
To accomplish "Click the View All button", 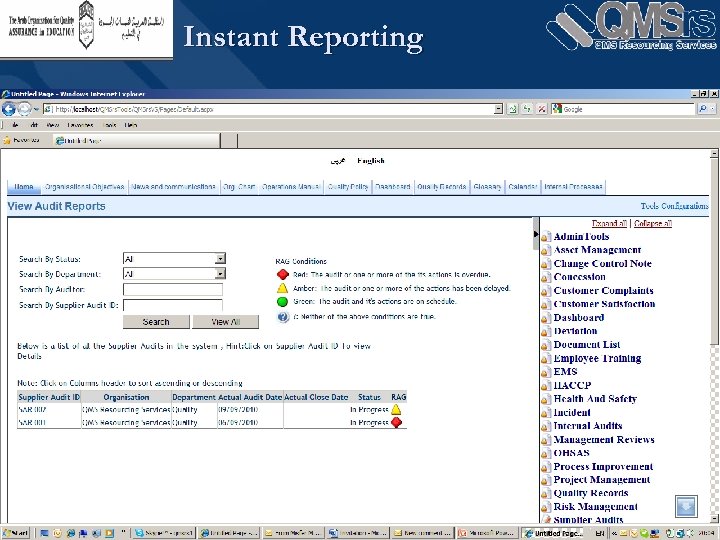I will (x=225, y=322).
